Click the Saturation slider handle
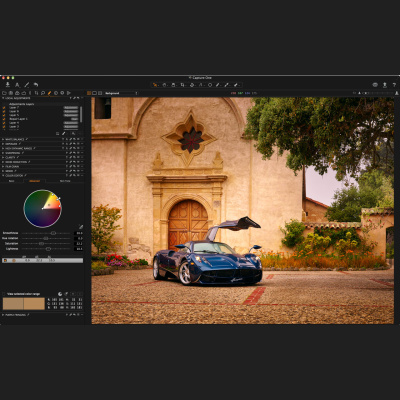This screenshot has width=400, height=400. pyautogui.click(x=41, y=244)
